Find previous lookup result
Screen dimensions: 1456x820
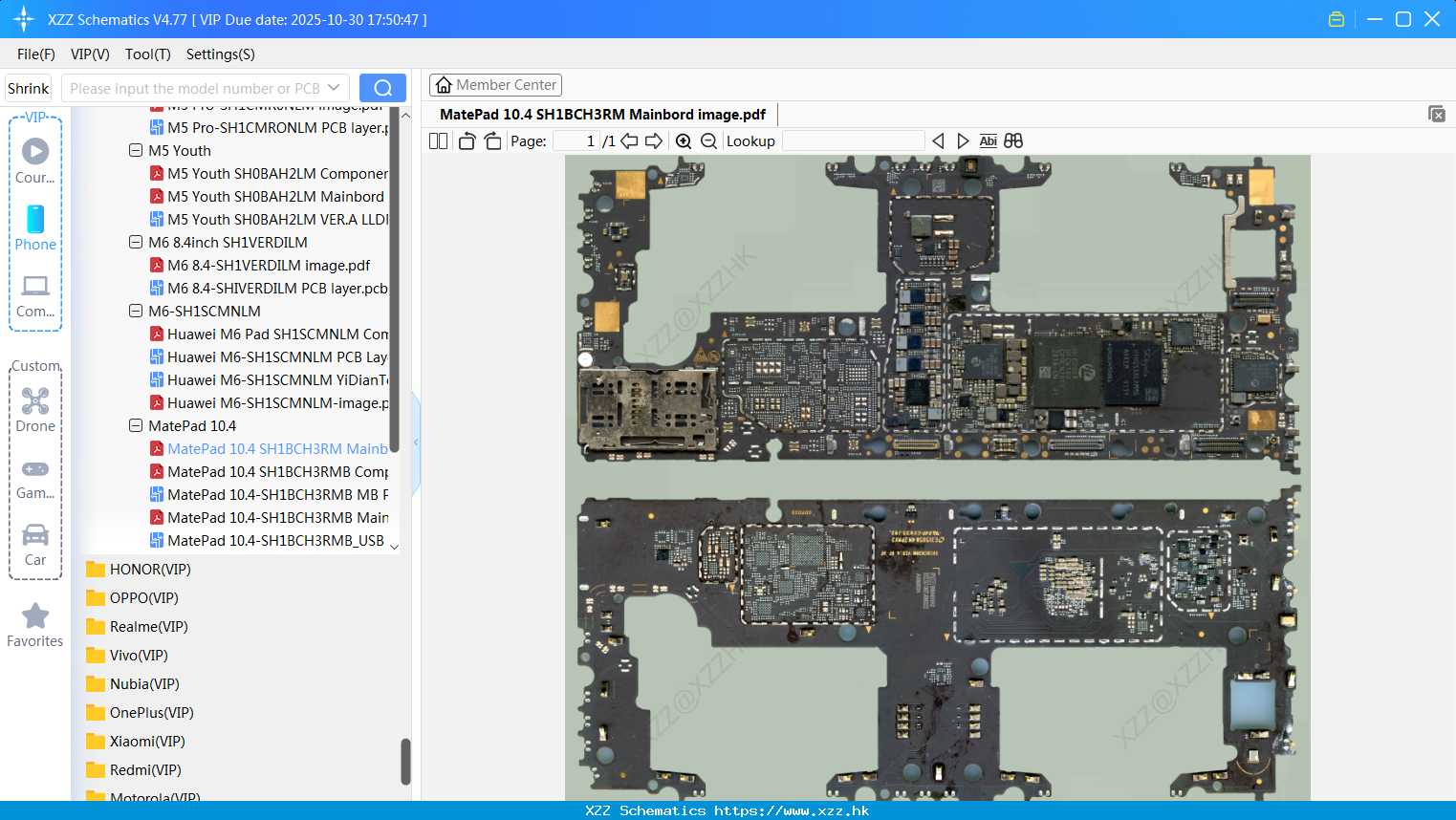[x=938, y=141]
